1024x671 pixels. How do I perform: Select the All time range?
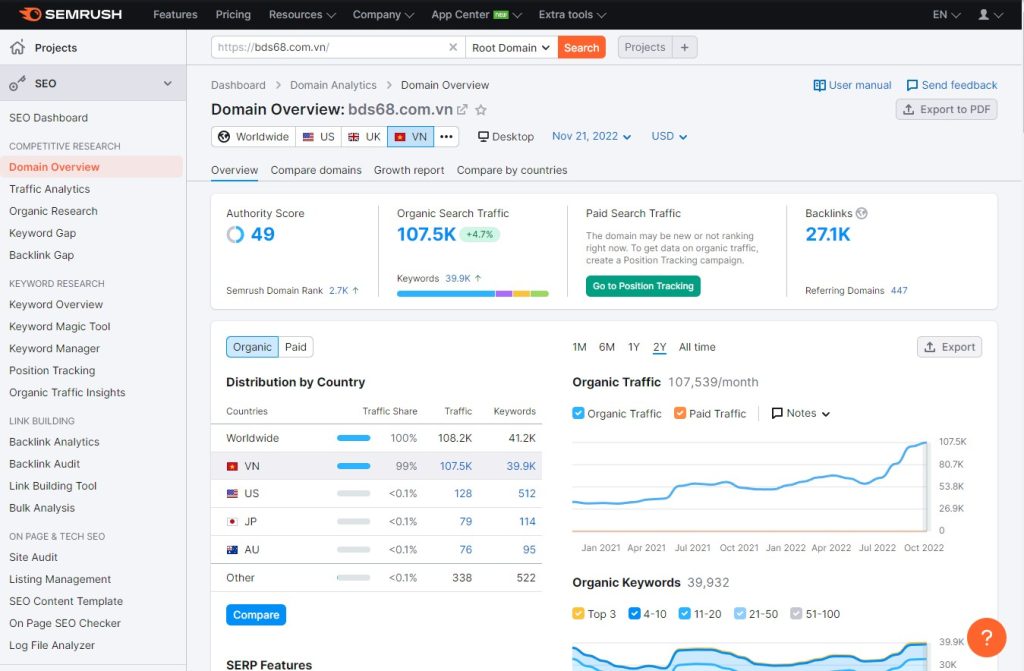coord(697,347)
